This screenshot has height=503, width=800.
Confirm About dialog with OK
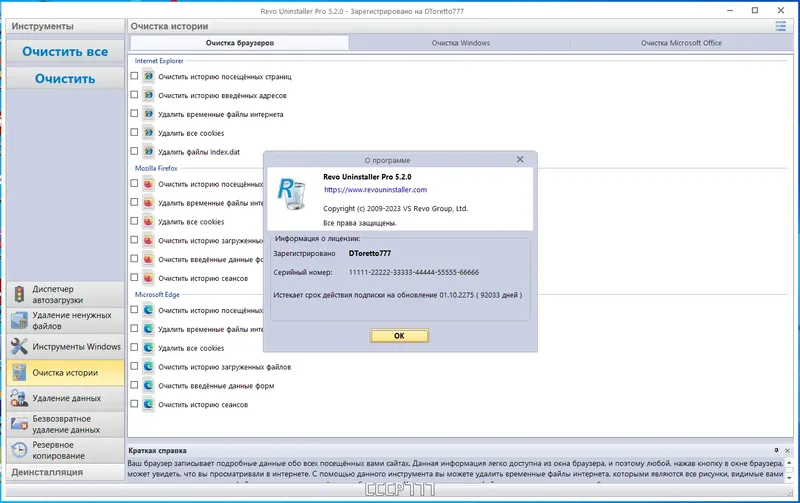tap(399, 336)
